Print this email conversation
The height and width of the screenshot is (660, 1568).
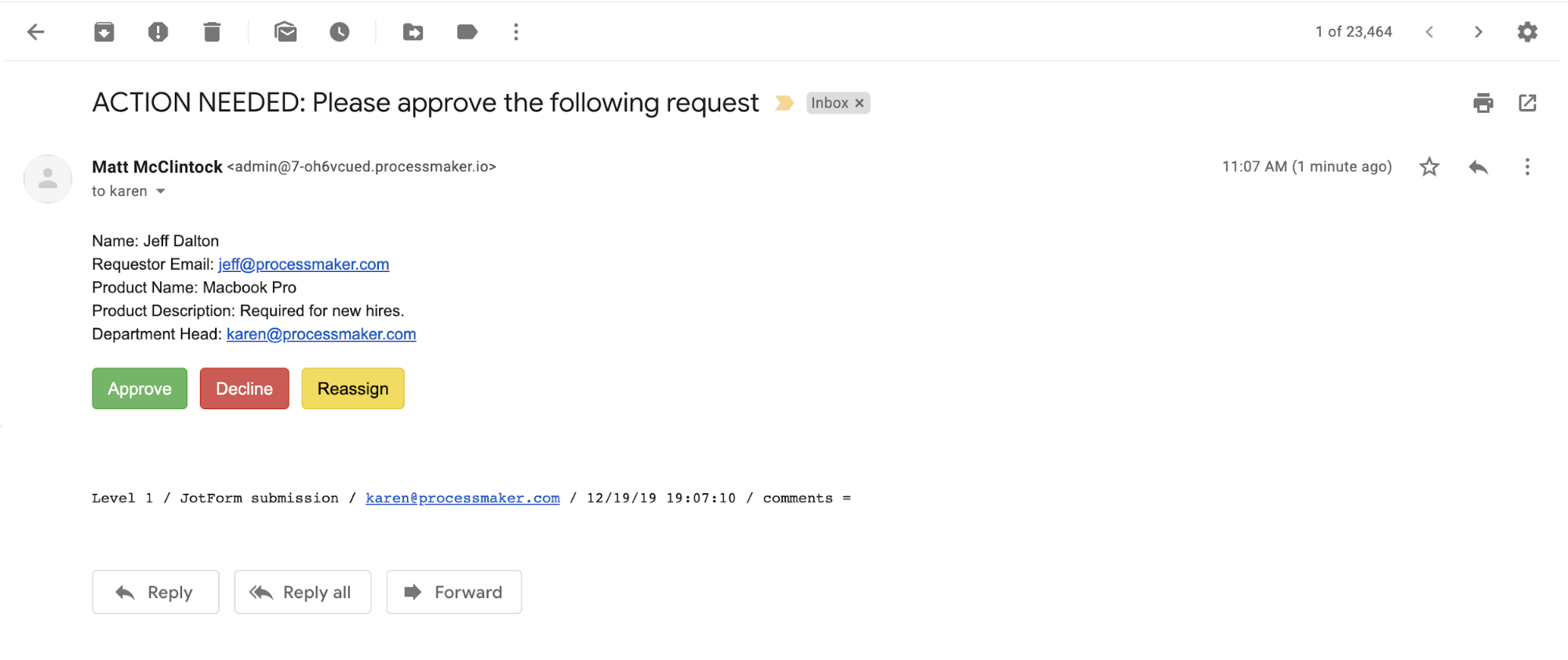[x=1483, y=103]
